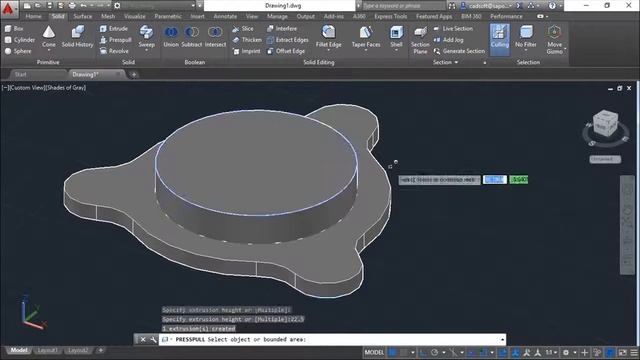Select the Box primitive tool
The height and width of the screenshot is (360, 640).
pos(14,29)
